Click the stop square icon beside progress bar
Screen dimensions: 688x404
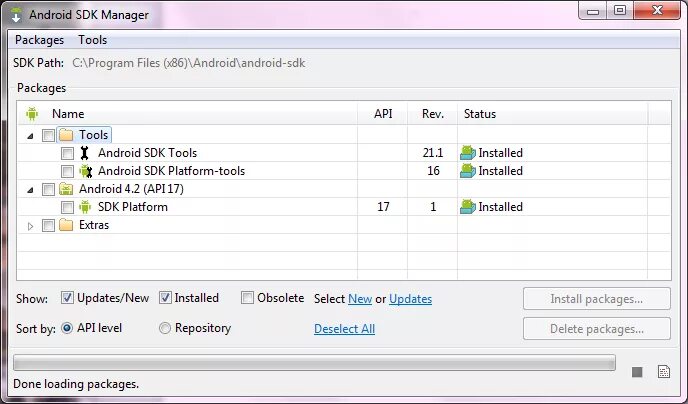point(637,372)
